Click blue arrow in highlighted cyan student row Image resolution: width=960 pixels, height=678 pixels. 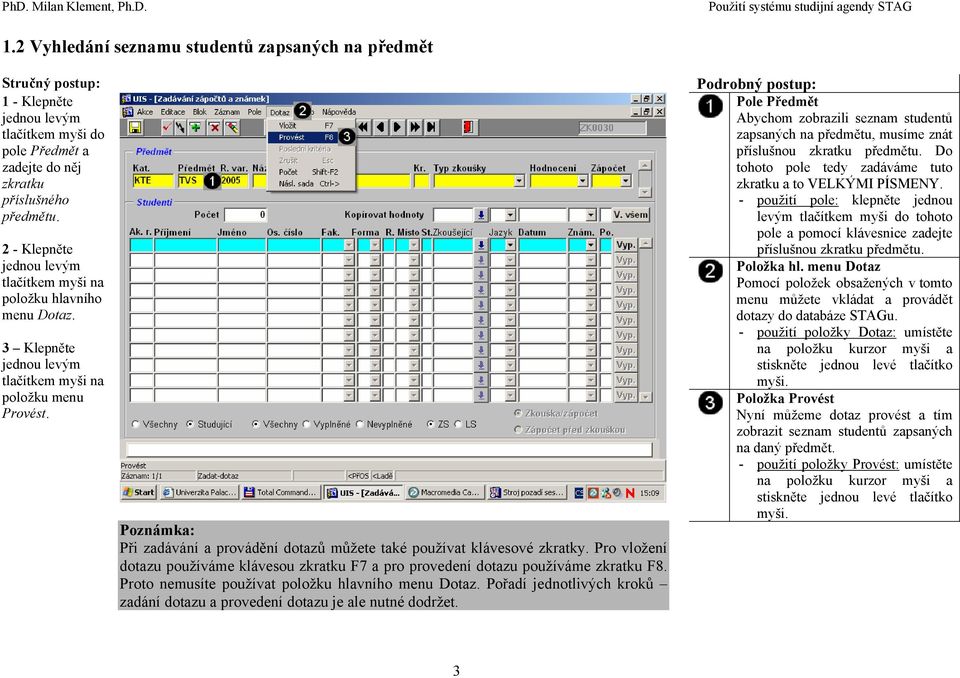(481, 245)
